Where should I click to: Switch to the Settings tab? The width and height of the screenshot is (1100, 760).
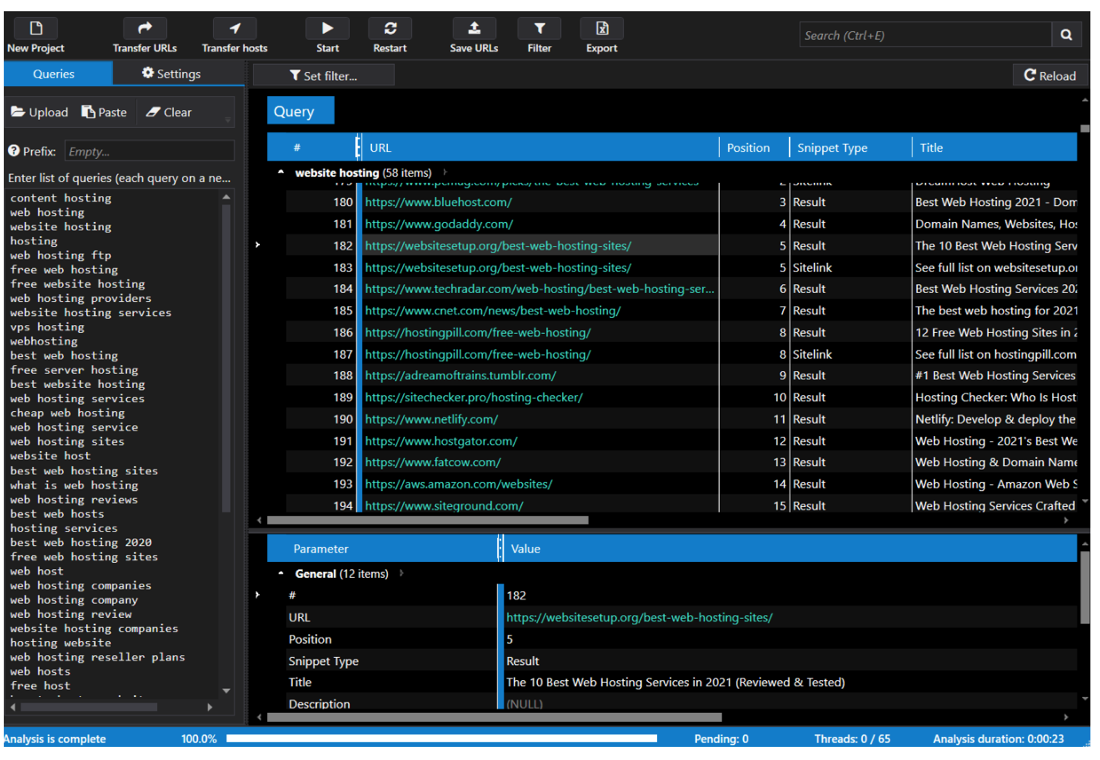(172, 74)
